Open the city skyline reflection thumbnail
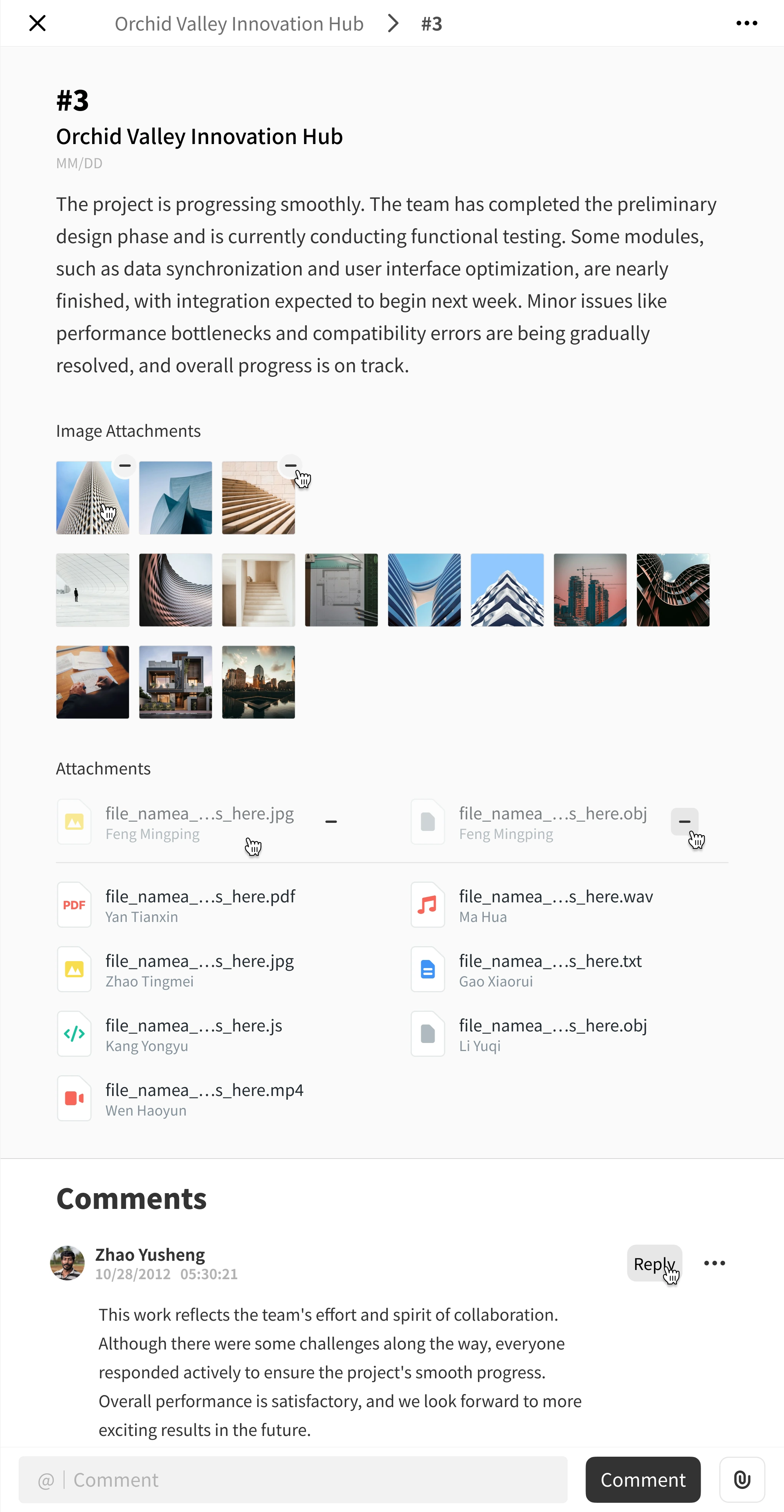784x1512 pixels. click(258, 682)
